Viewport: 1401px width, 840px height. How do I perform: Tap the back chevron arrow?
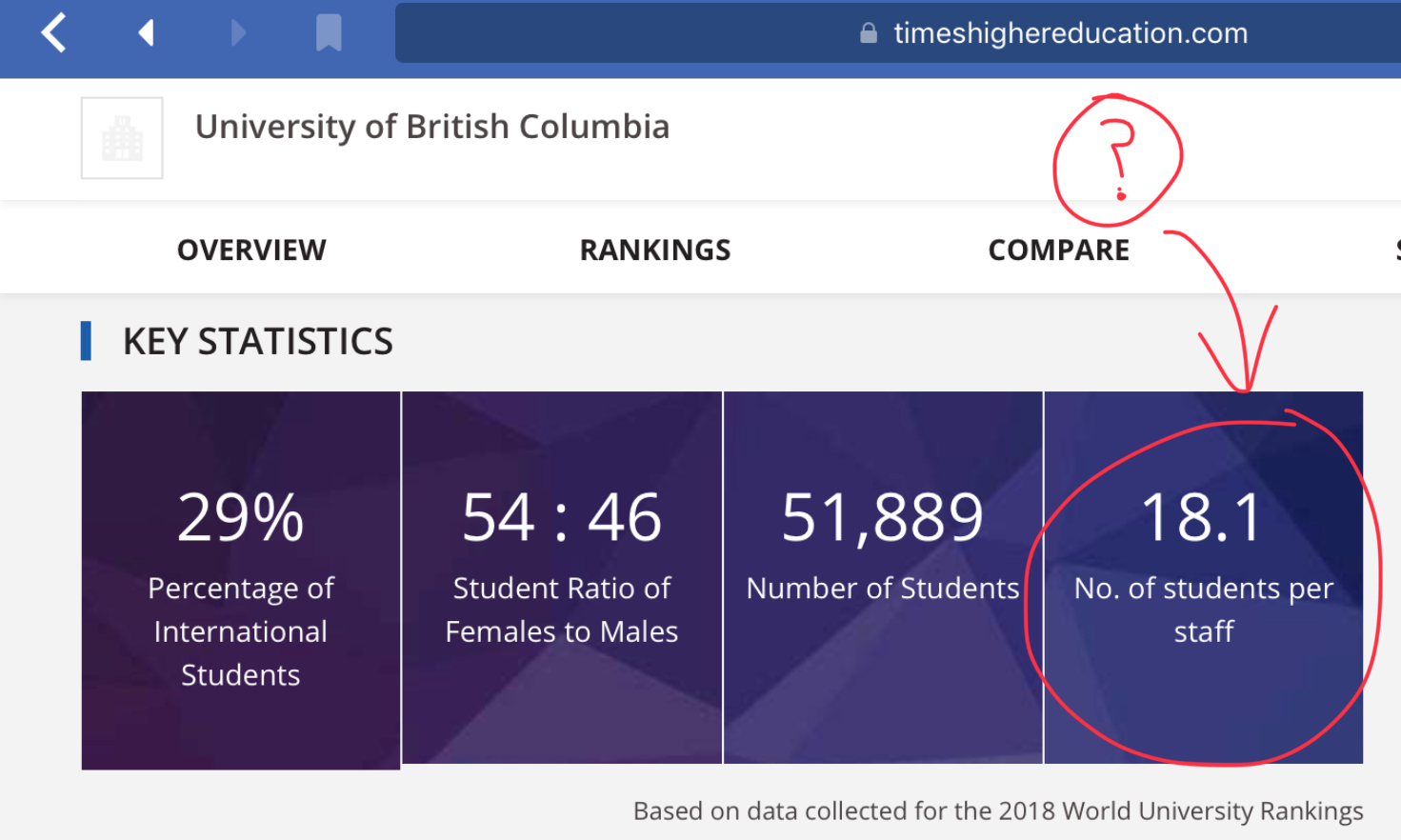54,33
